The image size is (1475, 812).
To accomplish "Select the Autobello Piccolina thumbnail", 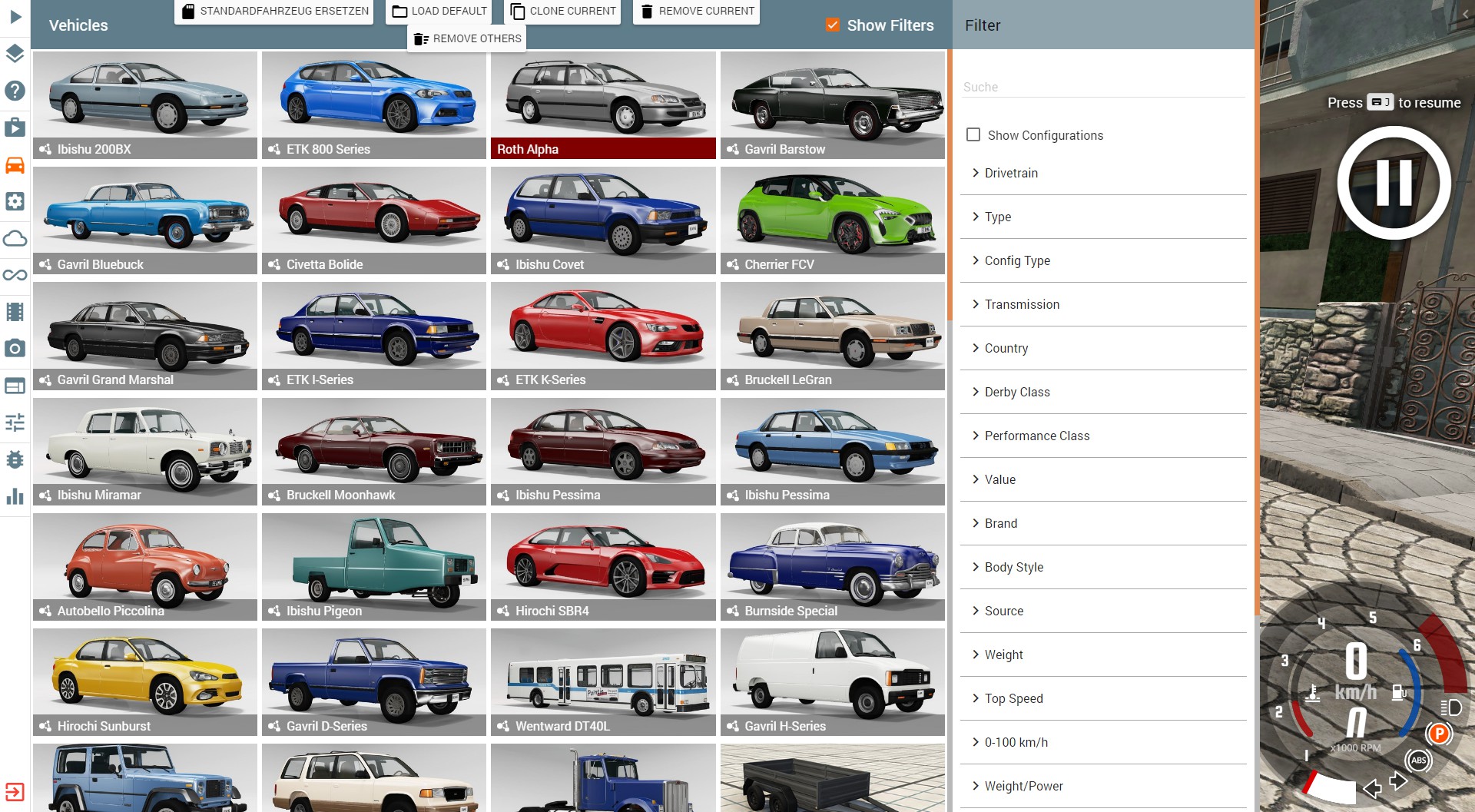I will click(x=145, y=567).
